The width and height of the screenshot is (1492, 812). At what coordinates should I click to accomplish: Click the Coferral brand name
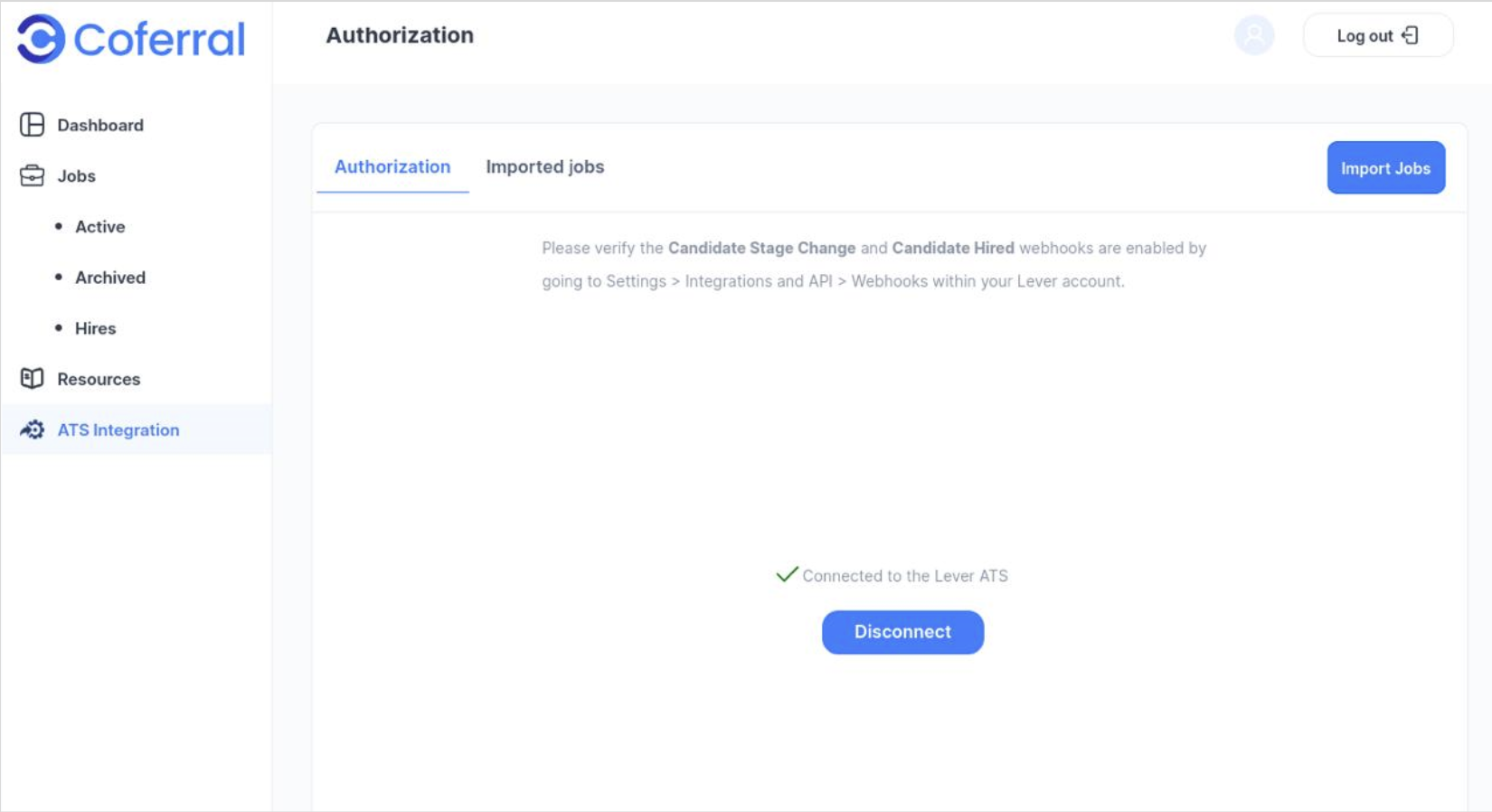pos(159,39)
